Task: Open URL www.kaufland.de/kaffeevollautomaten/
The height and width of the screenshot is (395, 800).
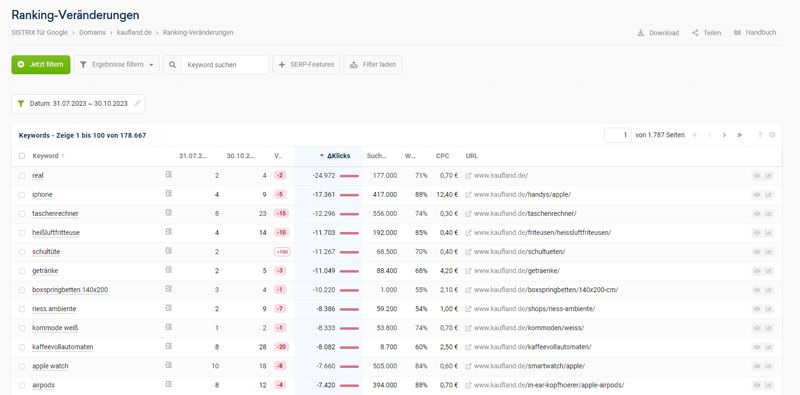Action: point(533,347)
